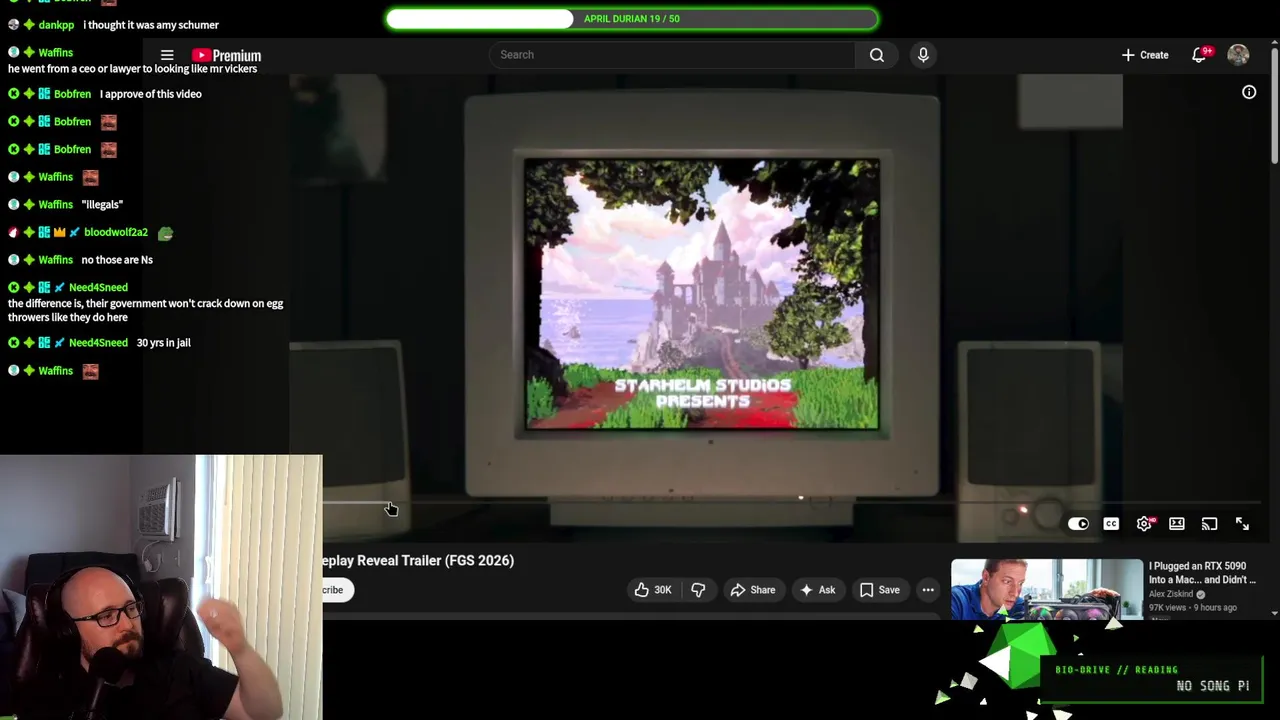This screenshot has height=720, width=1280.
Task: Click the APRIL DURIAN 19 / 50 goal bar
Action: (632, 19)
